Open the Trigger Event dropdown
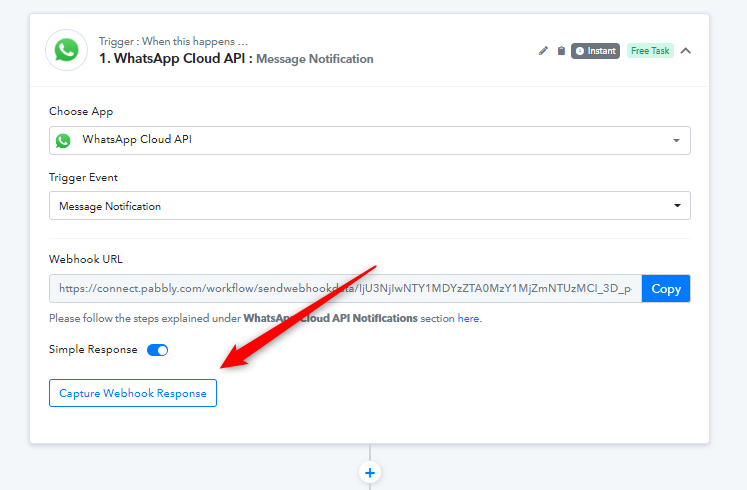 (x=370, y=206)
